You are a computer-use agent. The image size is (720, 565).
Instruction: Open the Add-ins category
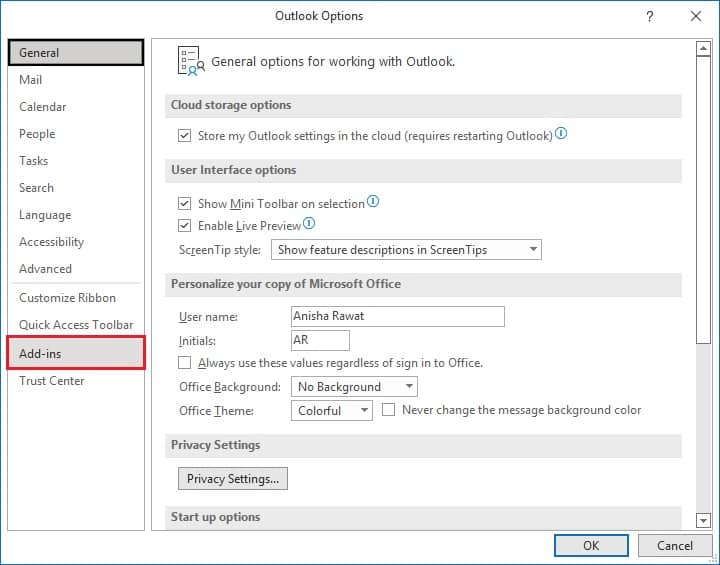point(76,353)
